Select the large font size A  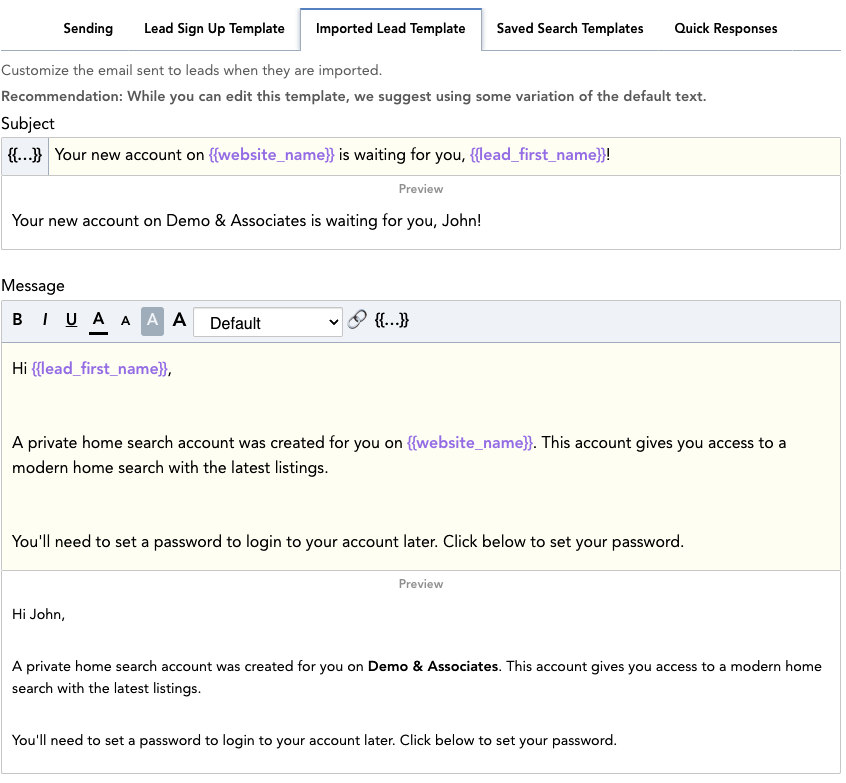point(179,321)
